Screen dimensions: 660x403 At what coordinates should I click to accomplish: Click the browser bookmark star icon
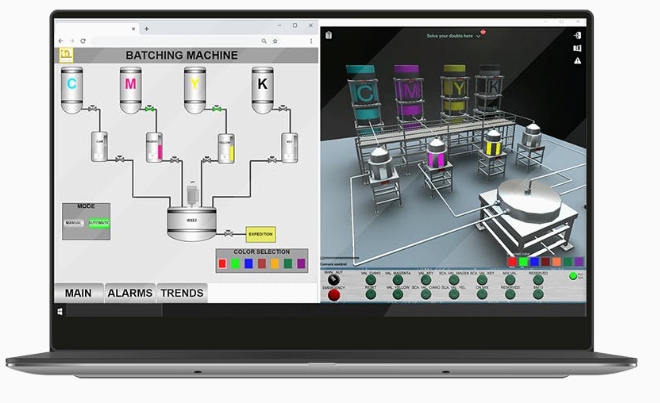[x=275, y=41]
